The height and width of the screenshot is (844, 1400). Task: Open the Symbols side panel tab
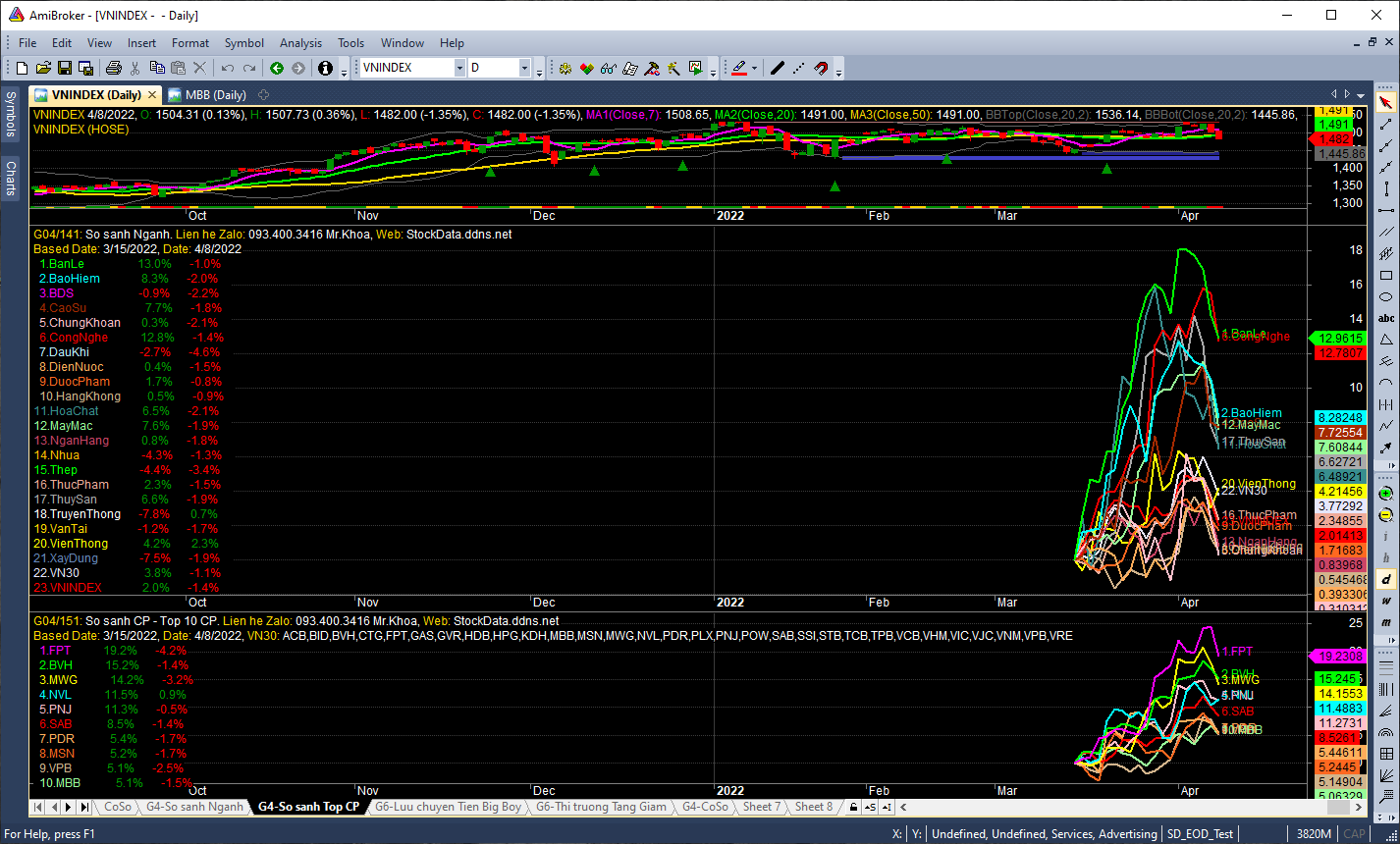click(11, 115)
